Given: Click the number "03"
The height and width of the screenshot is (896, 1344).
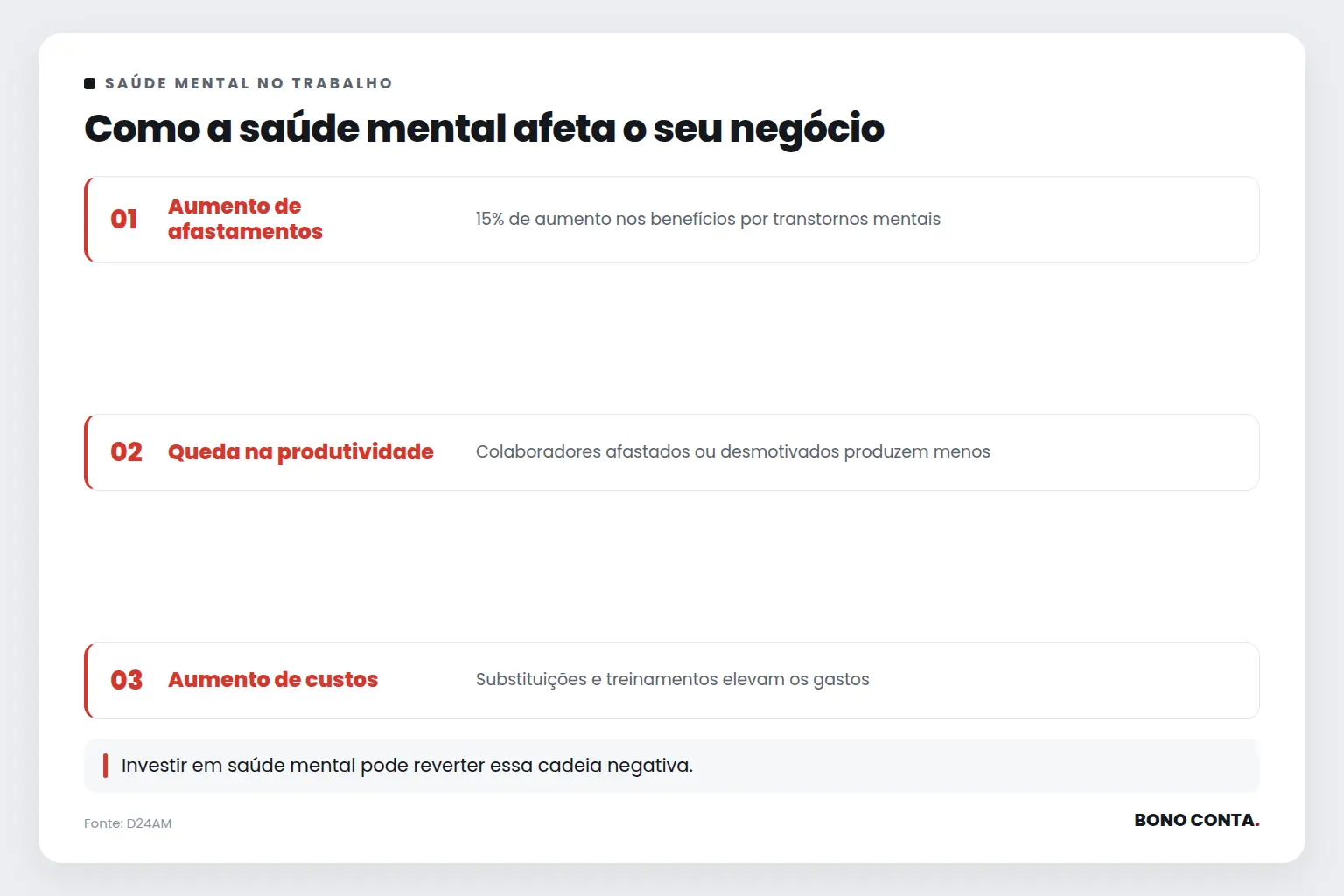Looking at the screenshot, I should tap(126, 680).
